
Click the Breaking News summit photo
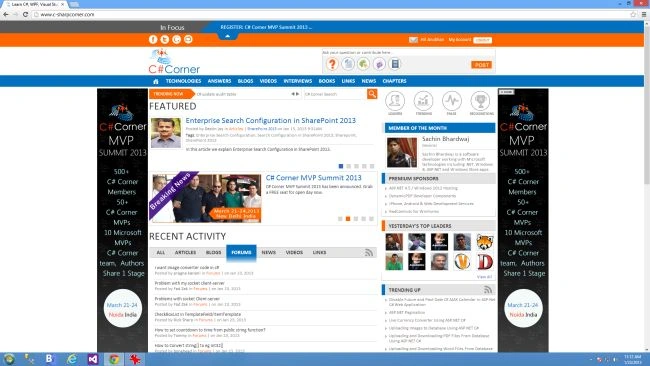[206, 198]
